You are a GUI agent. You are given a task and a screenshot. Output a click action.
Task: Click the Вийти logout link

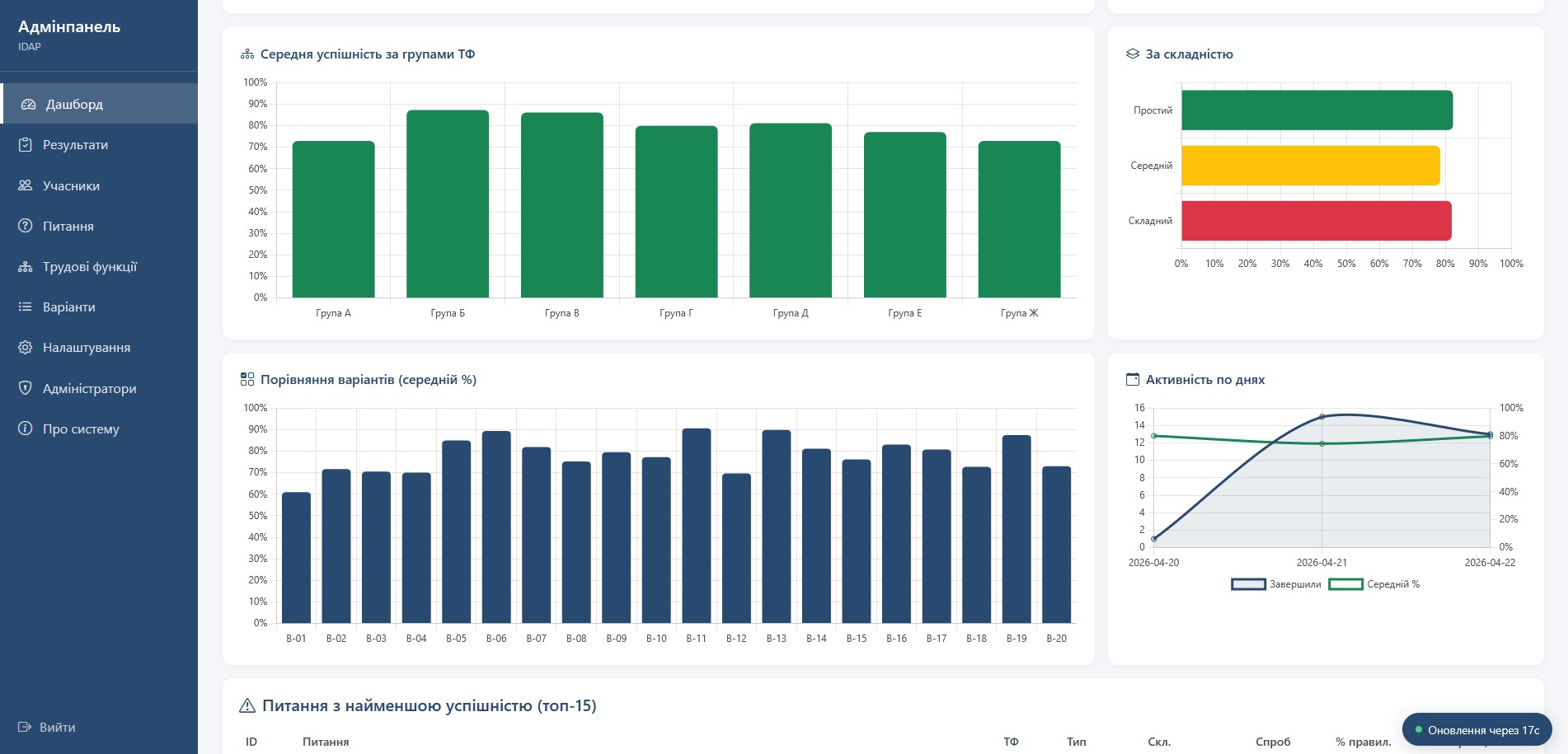point(47,728)
